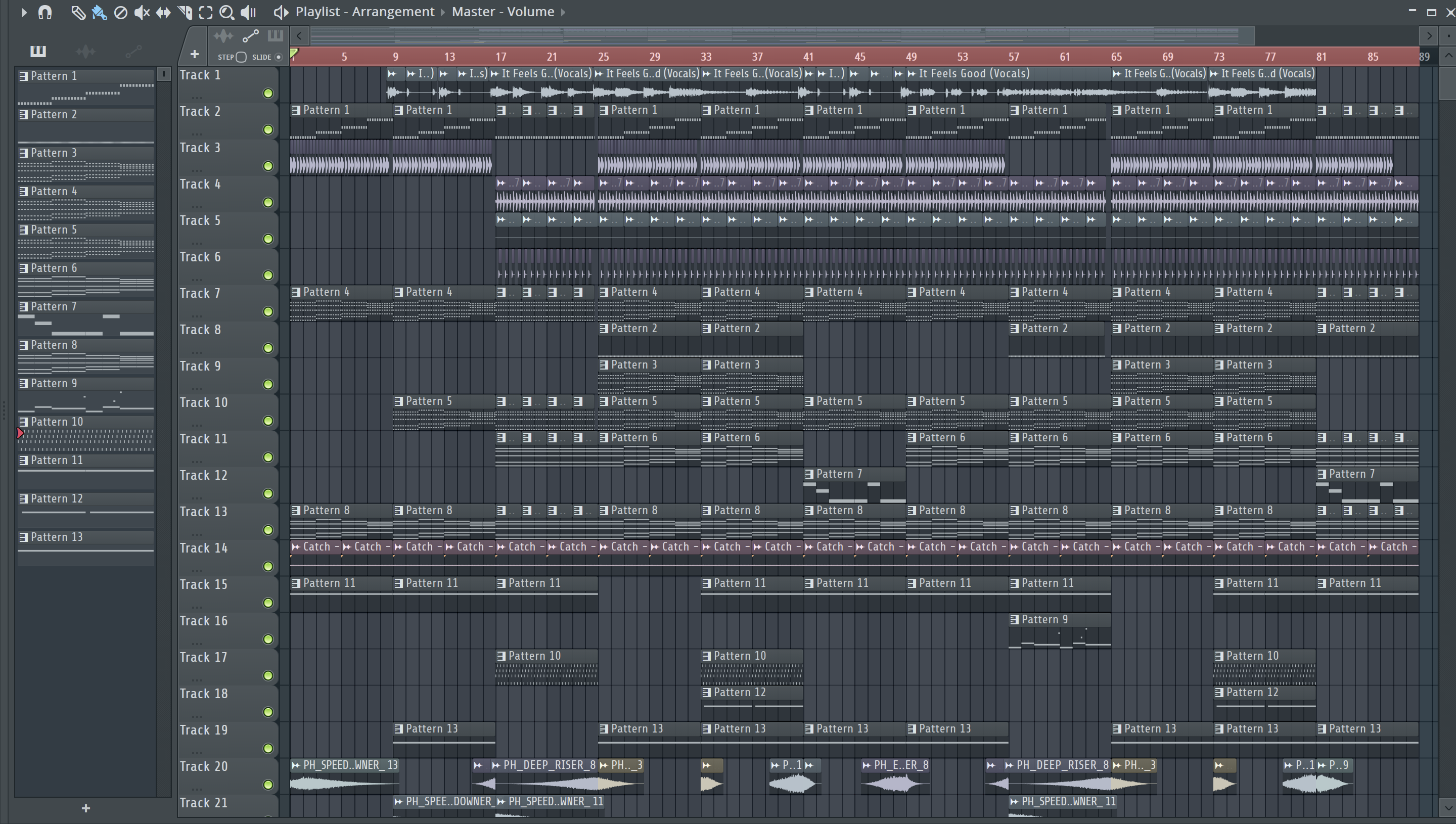Open the Master - Volume breadcrumb
The width and height of the screenshot is (1456, 824).
(503, 12)
